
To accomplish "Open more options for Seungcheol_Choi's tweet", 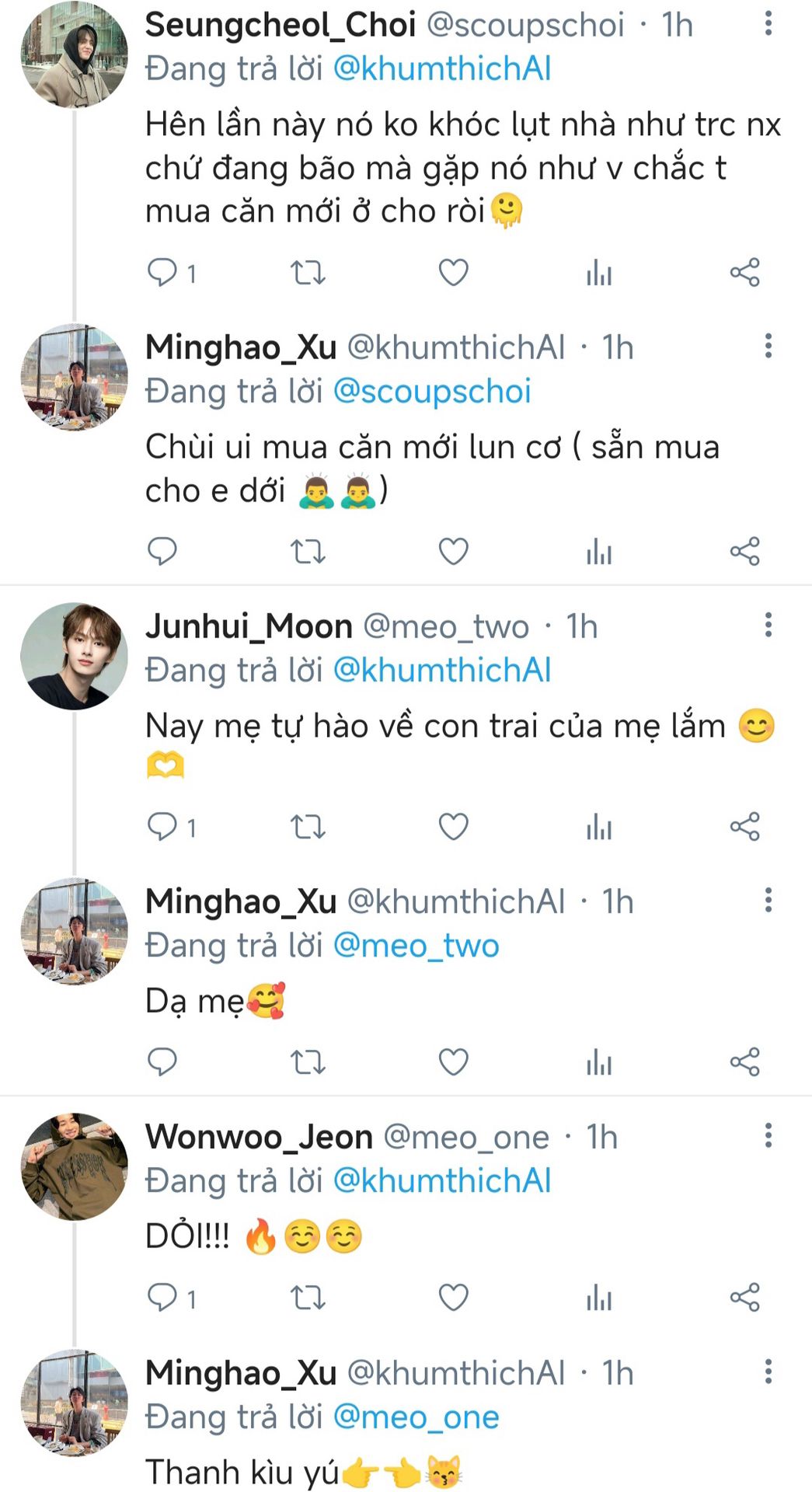I will tap(768, 23).
